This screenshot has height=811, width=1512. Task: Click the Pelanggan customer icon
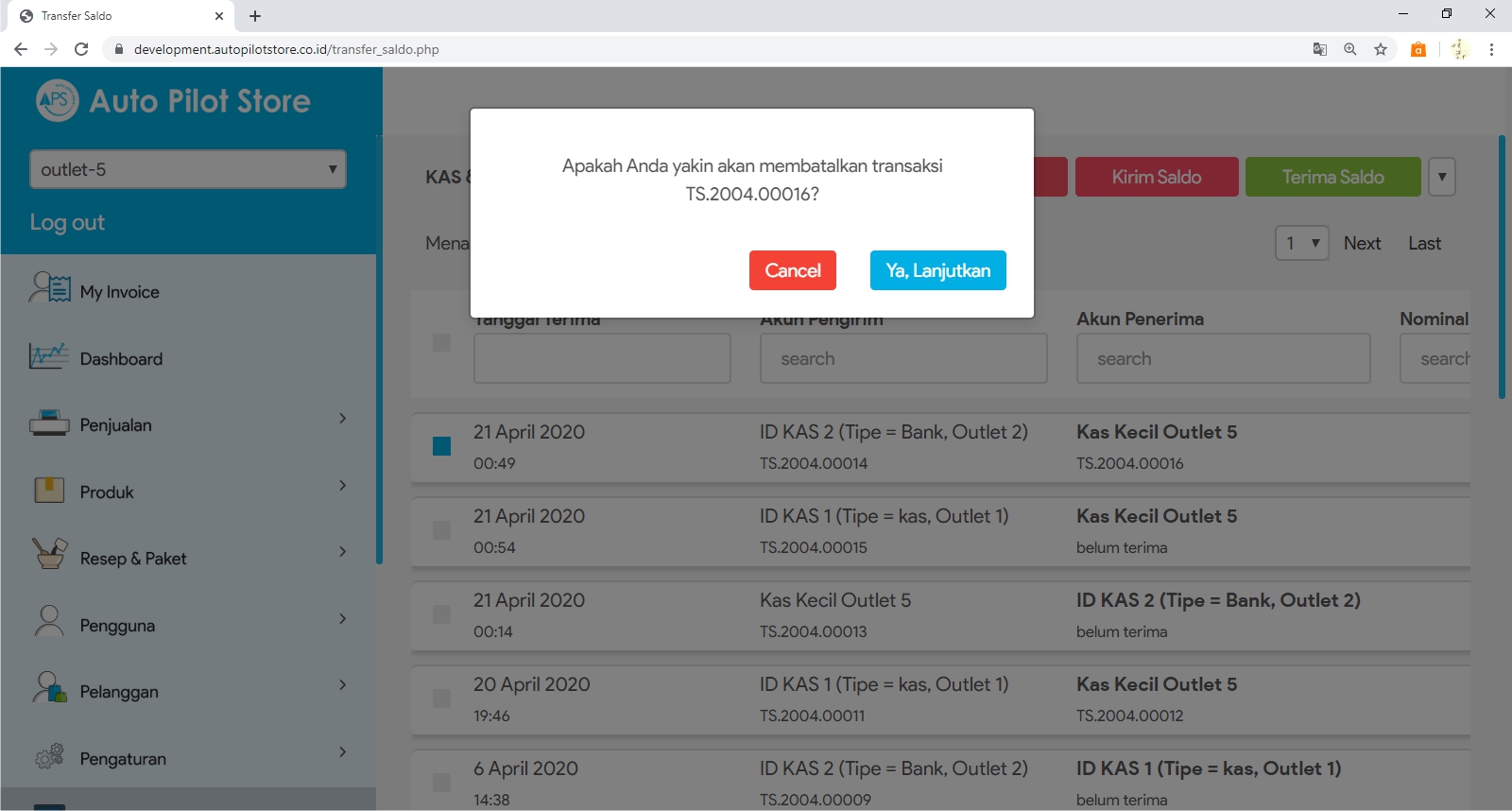(50, 688)
